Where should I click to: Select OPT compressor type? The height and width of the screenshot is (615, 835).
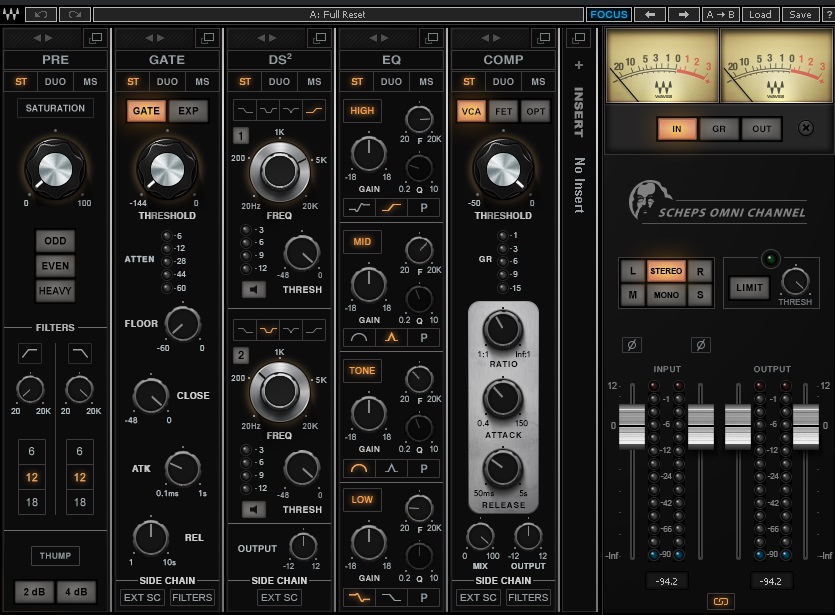point(536,111)
